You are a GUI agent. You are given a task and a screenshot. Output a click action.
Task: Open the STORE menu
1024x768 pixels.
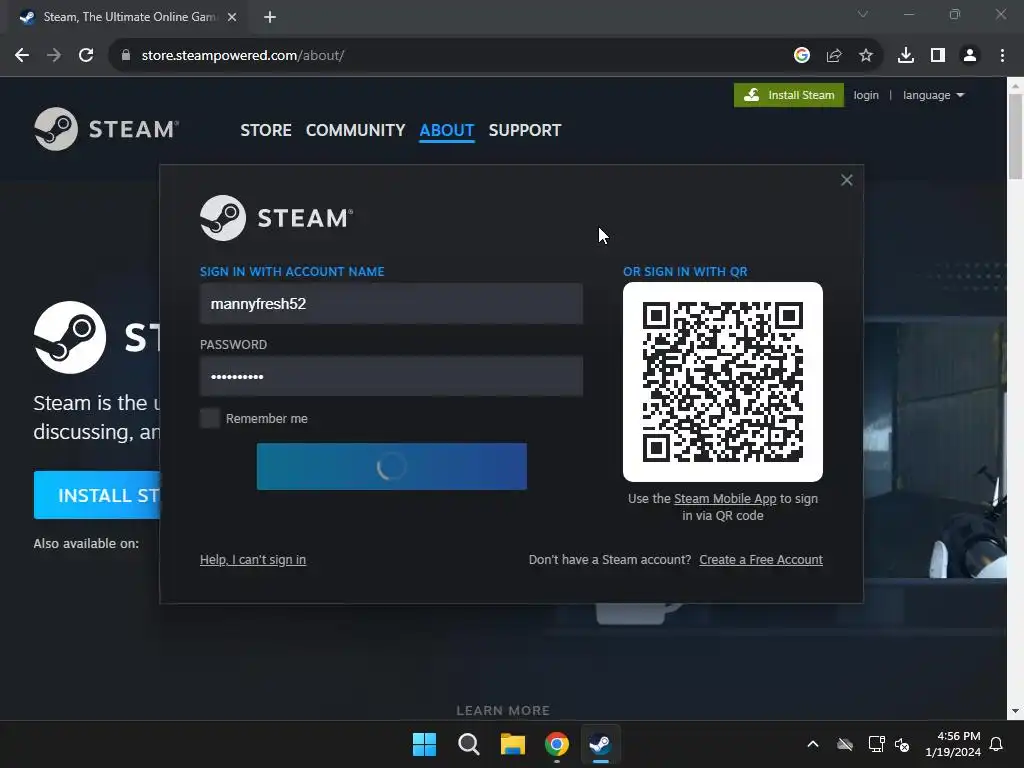(x=266, y=130)
